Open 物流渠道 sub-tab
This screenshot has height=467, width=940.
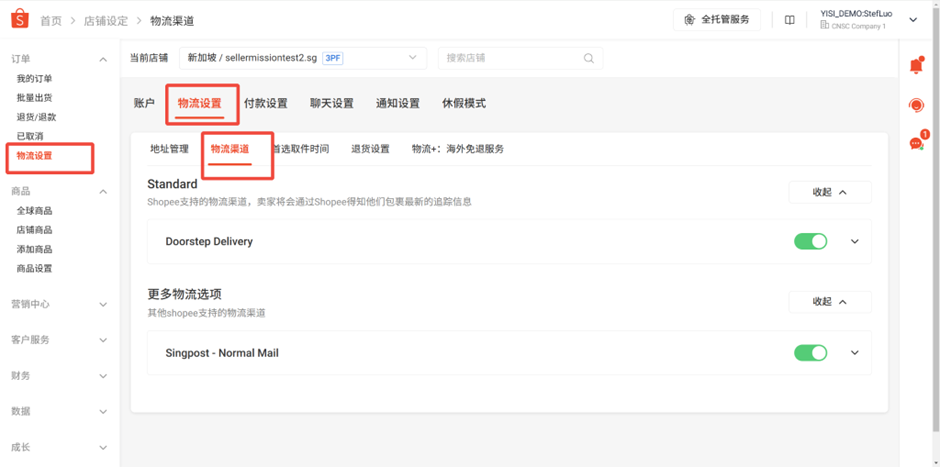coord(230,149)
